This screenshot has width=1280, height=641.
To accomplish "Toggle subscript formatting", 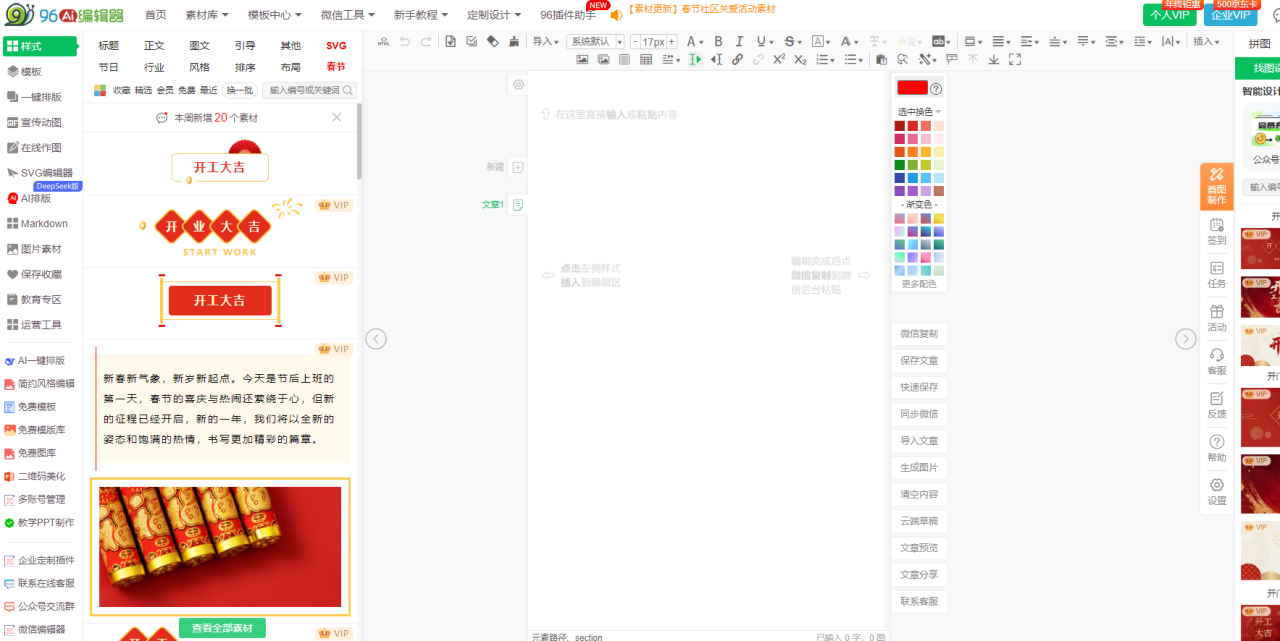I will coord(800,60).
